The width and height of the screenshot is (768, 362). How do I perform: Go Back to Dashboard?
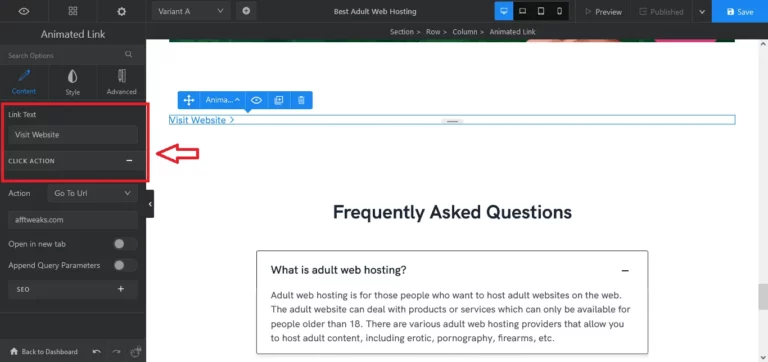(x=43, y=352)
